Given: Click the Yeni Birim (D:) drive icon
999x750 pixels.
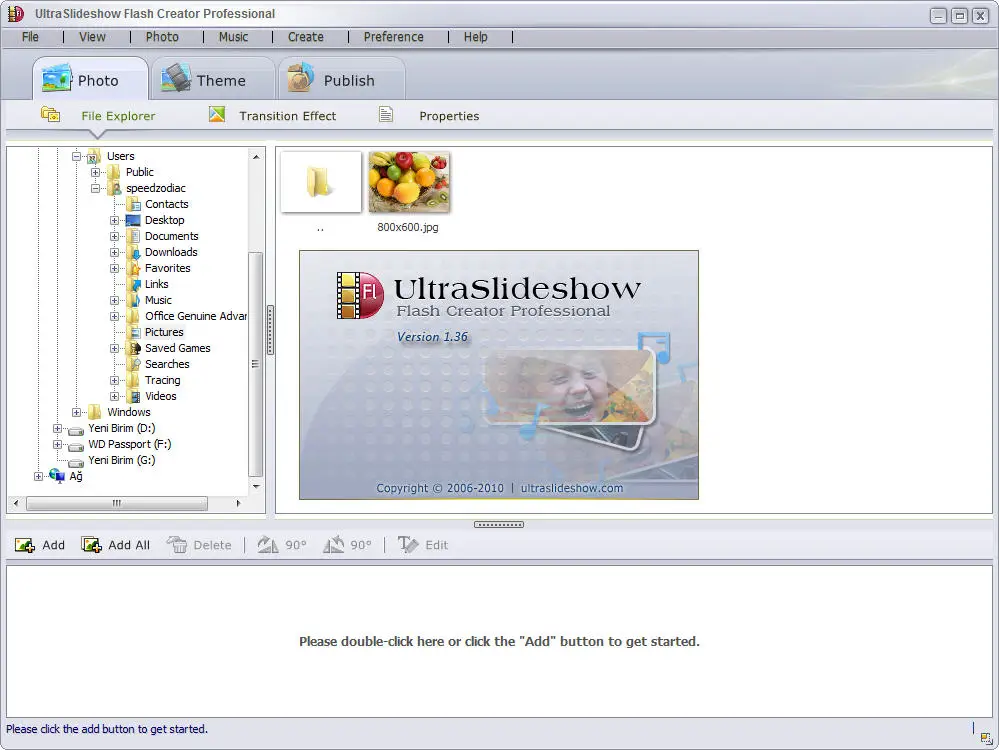Looking at the screenshot, I should (76, 429).
